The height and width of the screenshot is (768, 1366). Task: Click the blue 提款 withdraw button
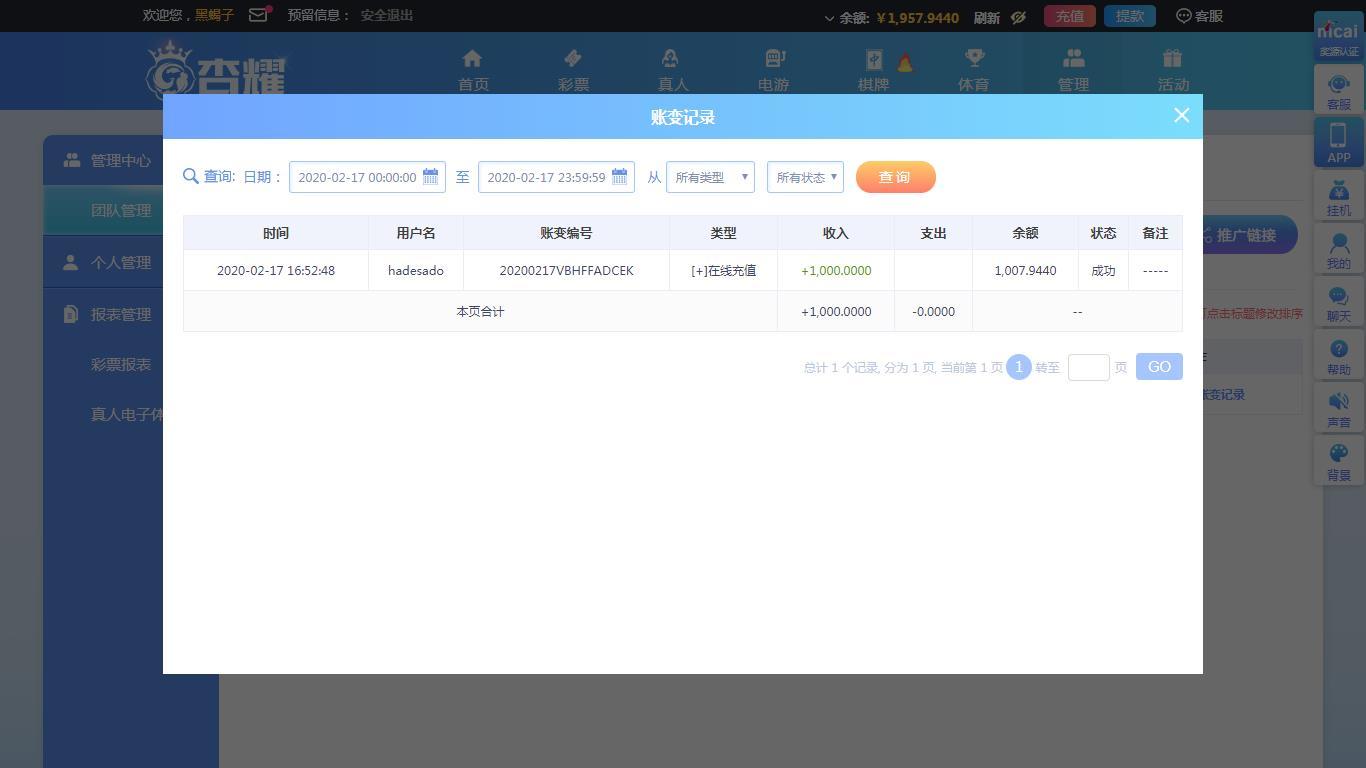1130,16
